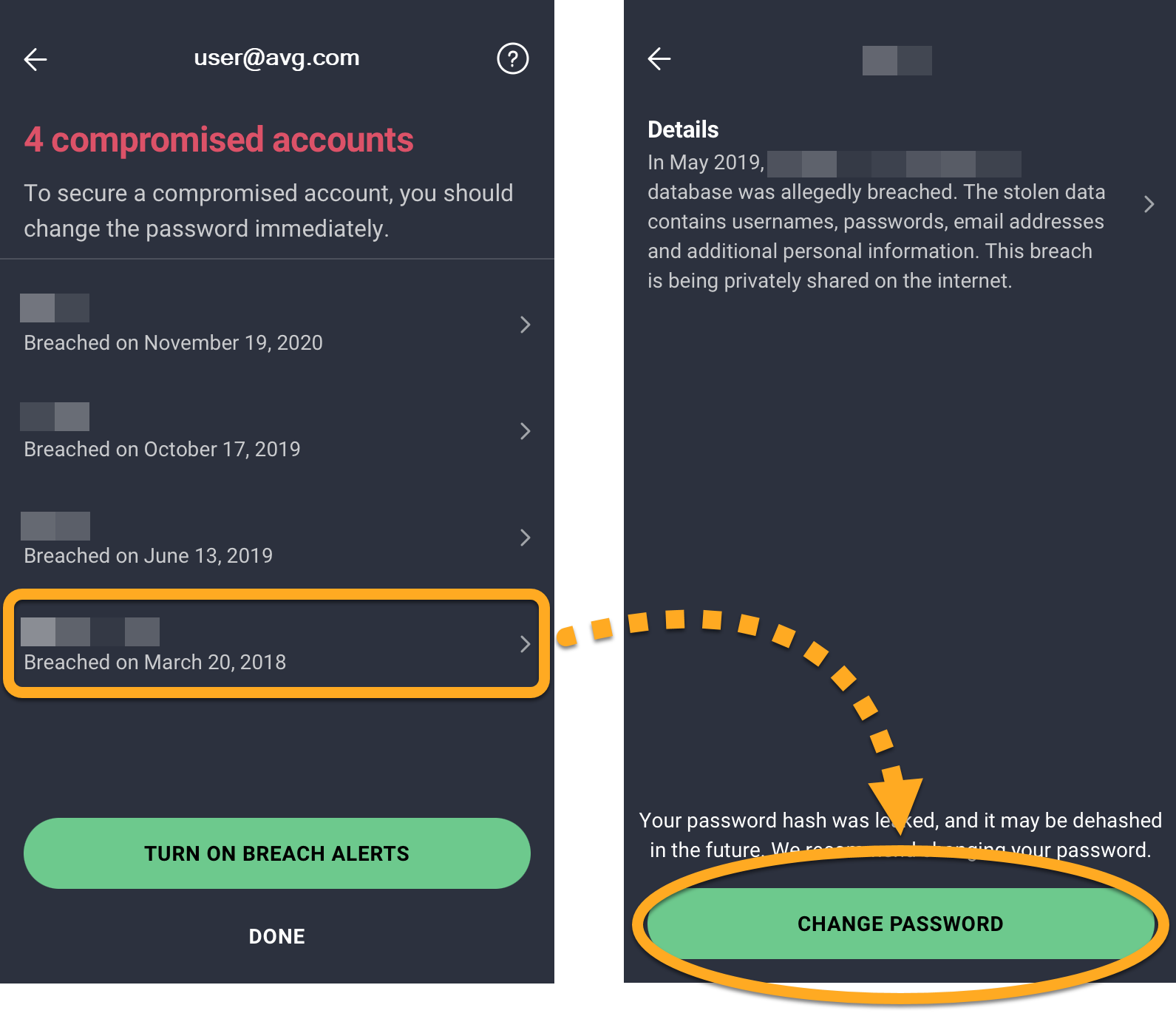Expand the June 13, 2019 breach chevron
The image size is (1176, 1036).
coord(525,538)
